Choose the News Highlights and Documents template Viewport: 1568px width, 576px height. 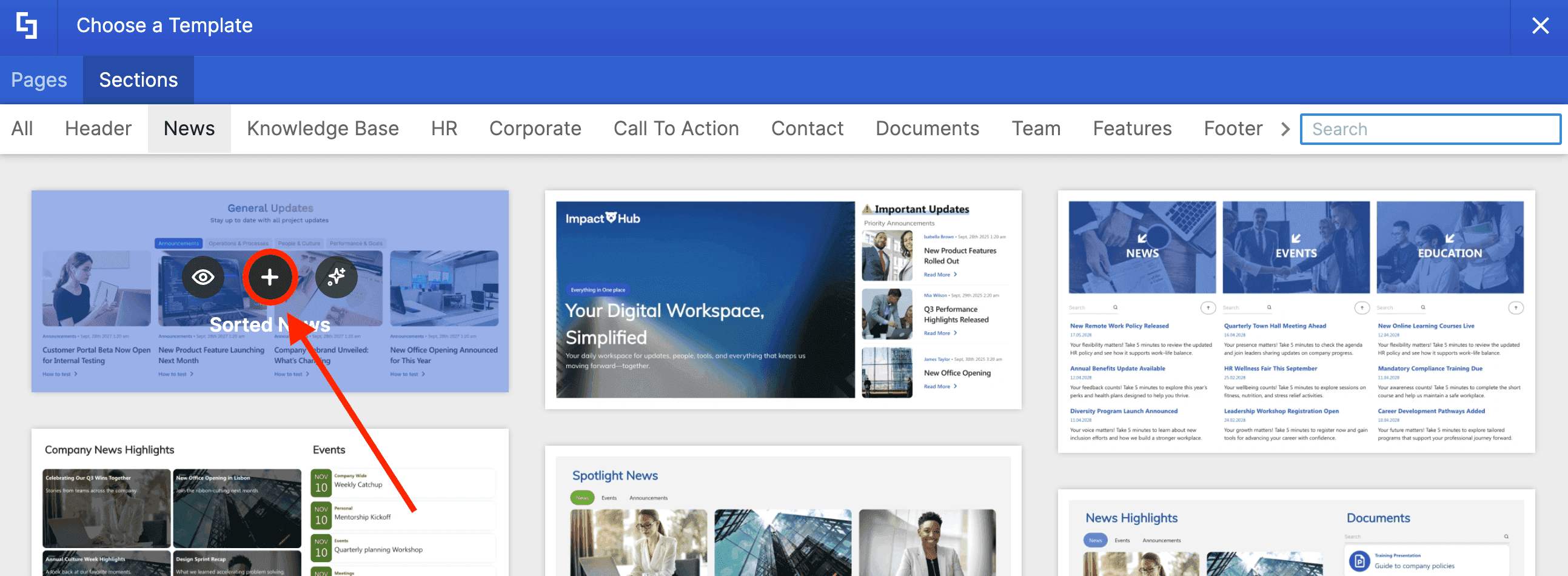(x=1296, y=532)
